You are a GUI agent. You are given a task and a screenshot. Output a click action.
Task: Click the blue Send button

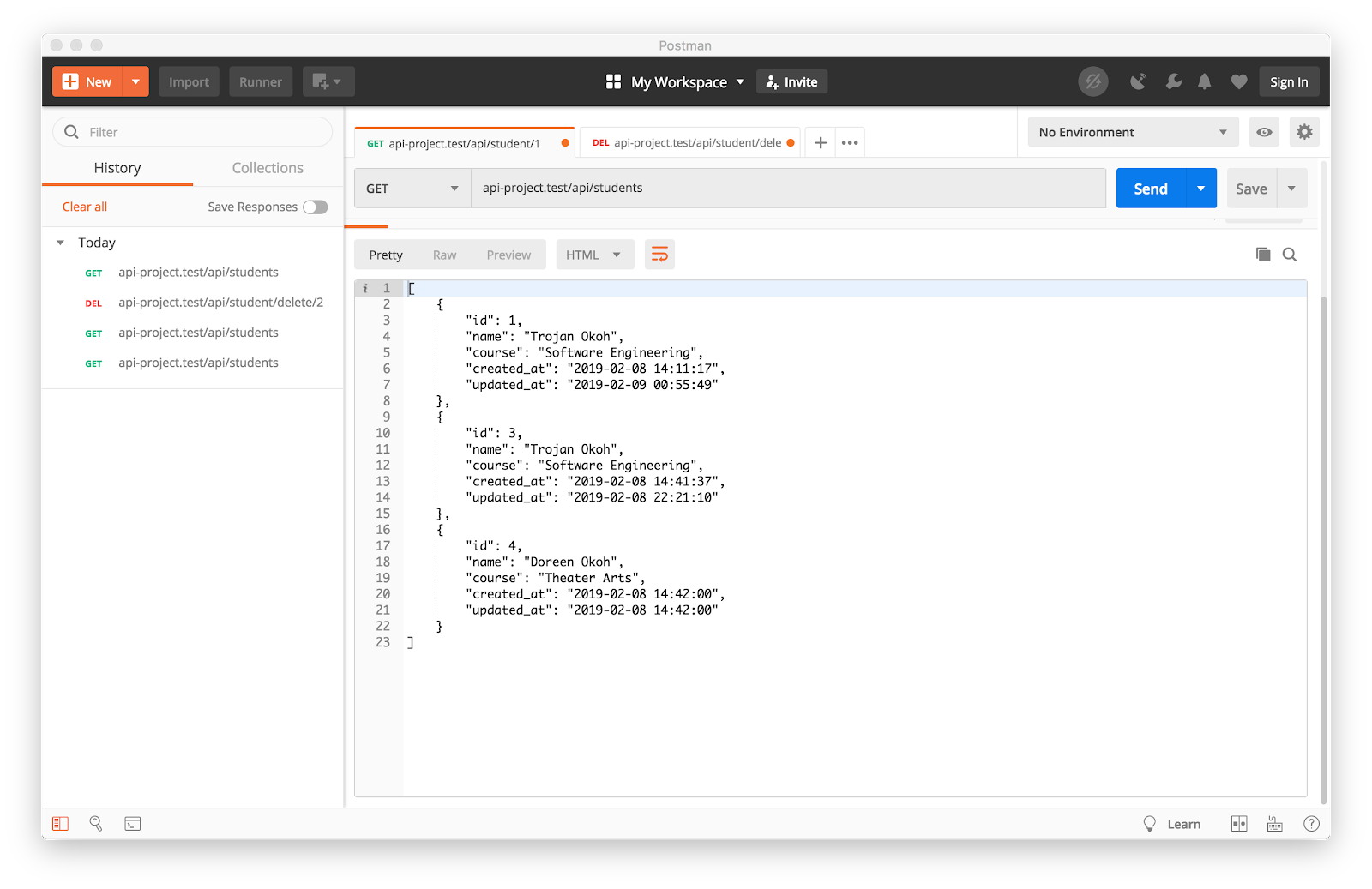(1151, 189)
